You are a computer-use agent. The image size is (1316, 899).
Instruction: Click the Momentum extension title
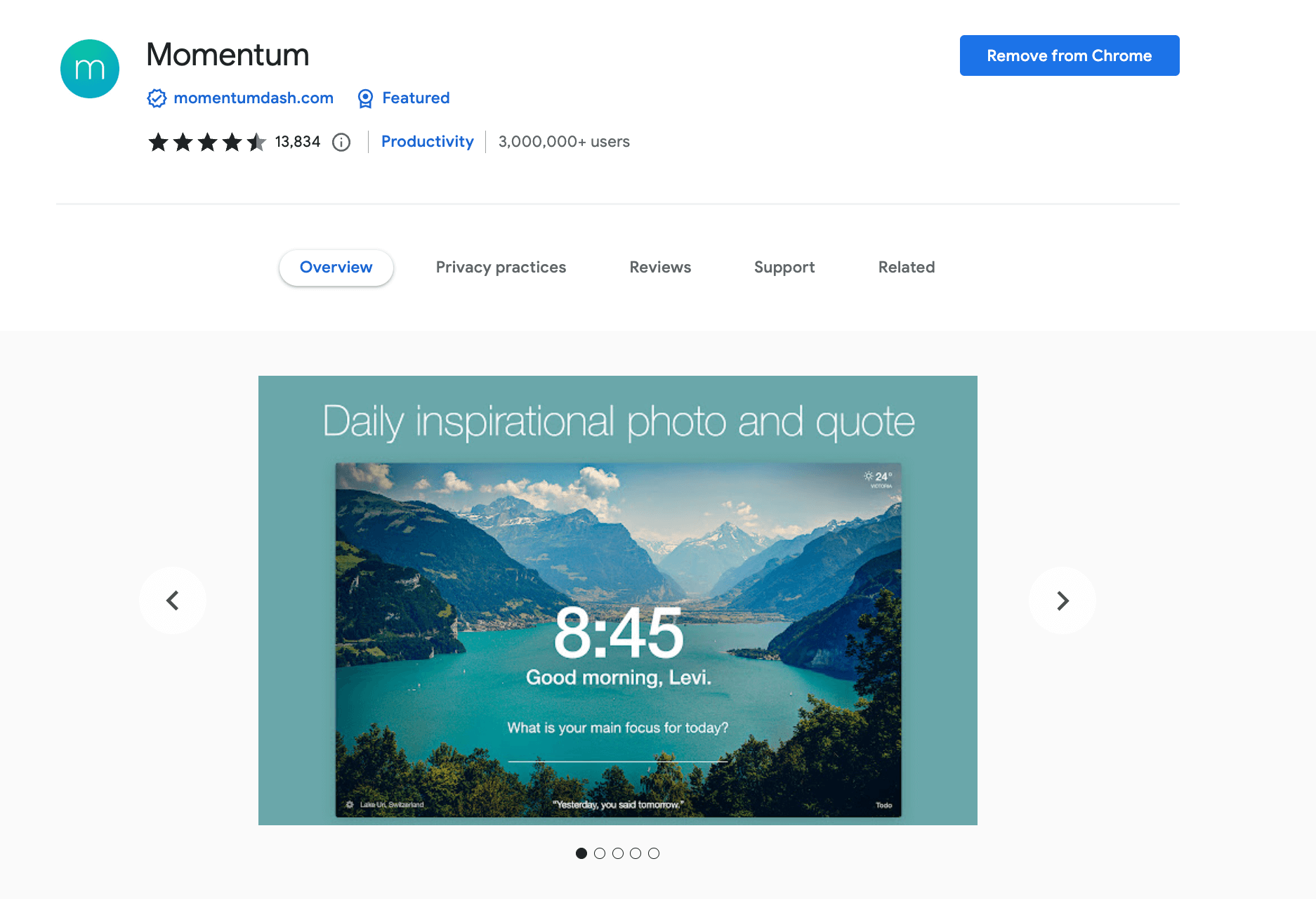pos(228,55)
